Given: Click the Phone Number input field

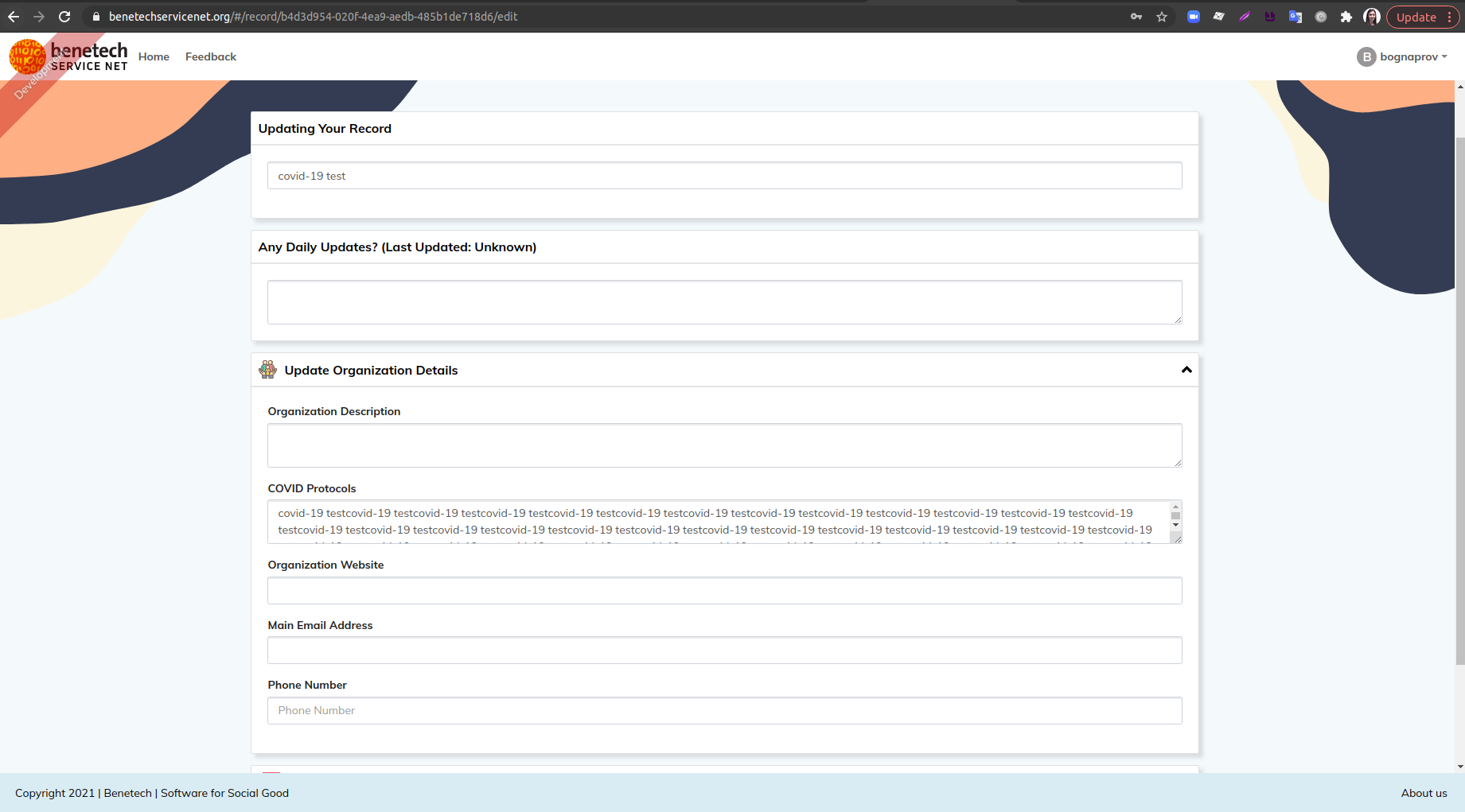Looking at the screenshot, I should point(724,710).
